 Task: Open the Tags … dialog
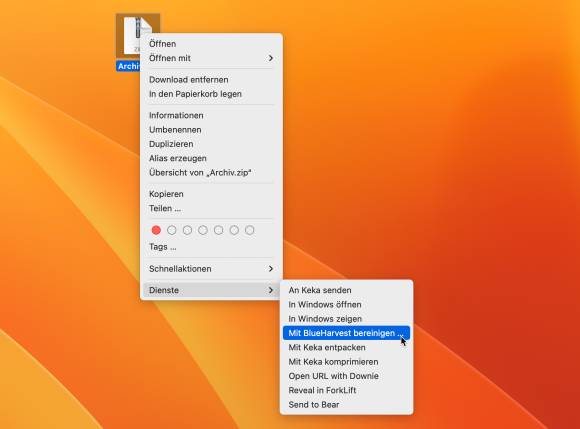211,247
